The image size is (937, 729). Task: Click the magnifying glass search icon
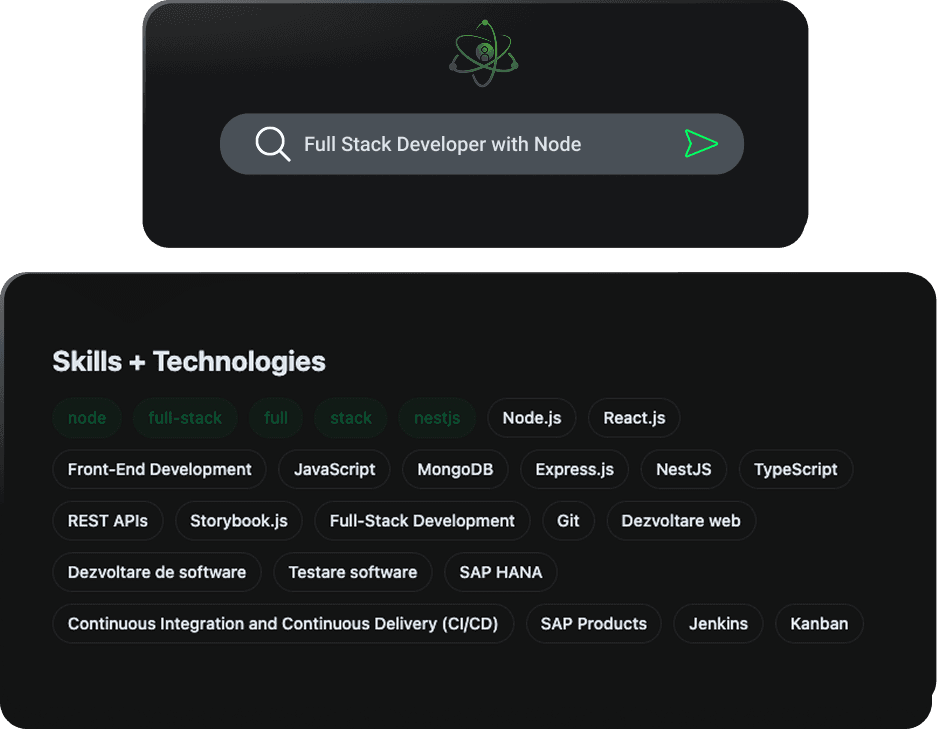point(272,144)
